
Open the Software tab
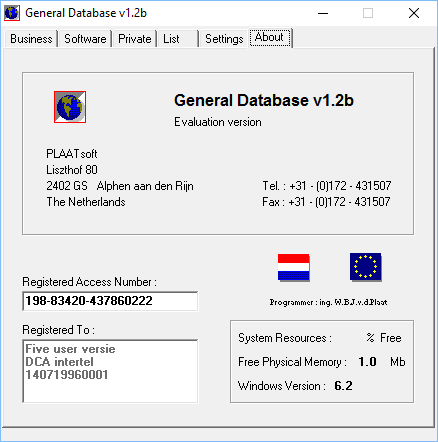[x=85, y=39]
